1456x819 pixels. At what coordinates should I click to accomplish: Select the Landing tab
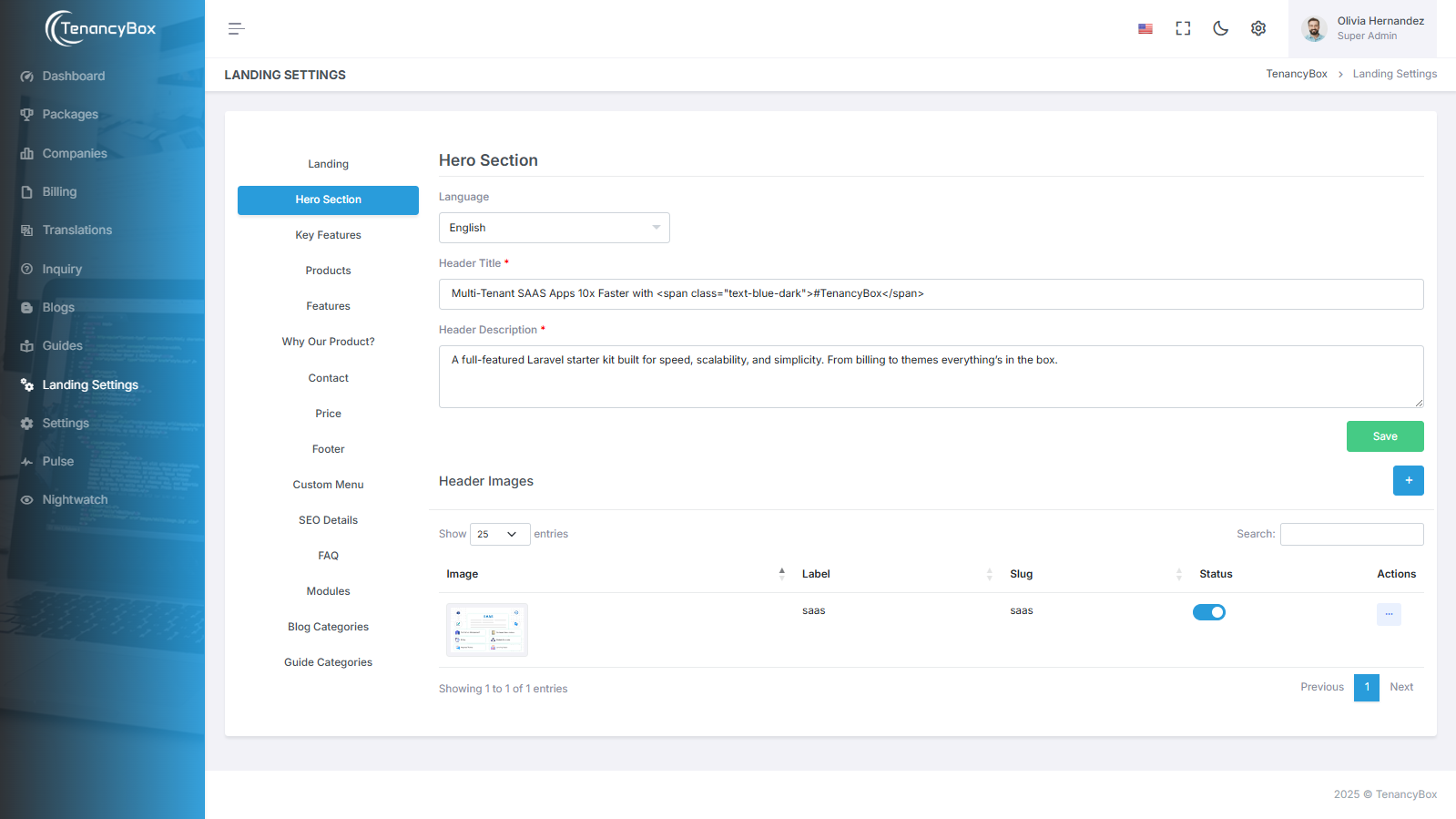click(x=328, y=164)
